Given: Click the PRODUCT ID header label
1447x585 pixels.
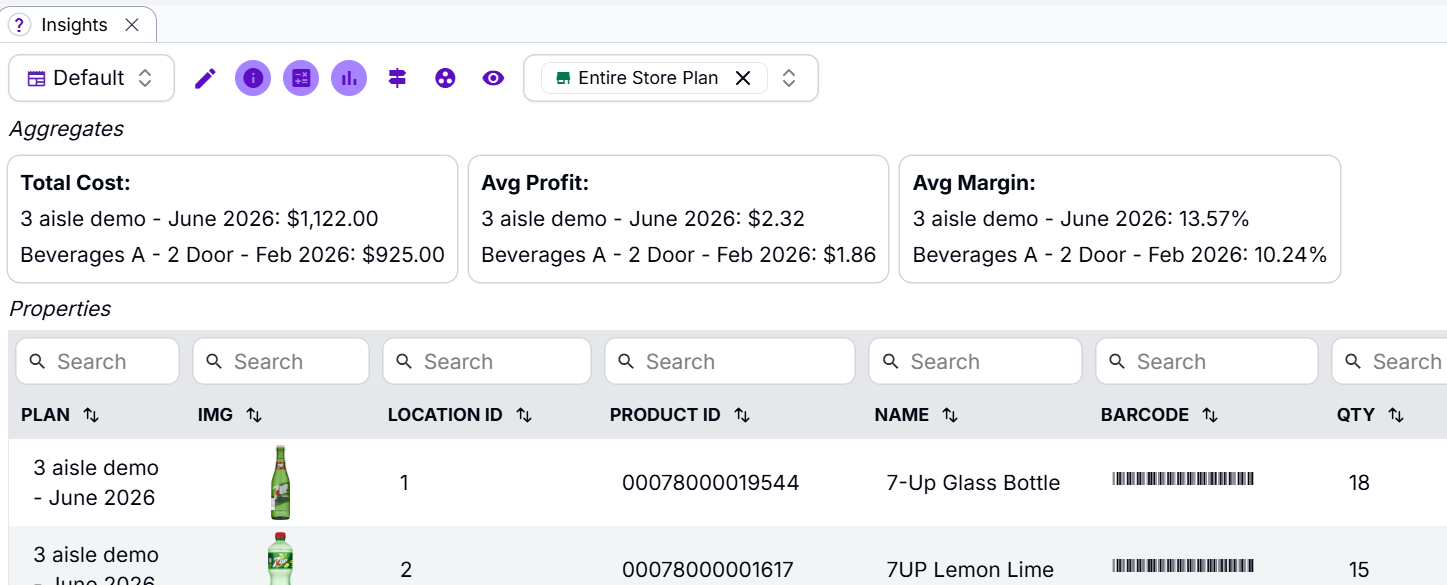Looking at the screenshot, I should click(x=665, y=415).
